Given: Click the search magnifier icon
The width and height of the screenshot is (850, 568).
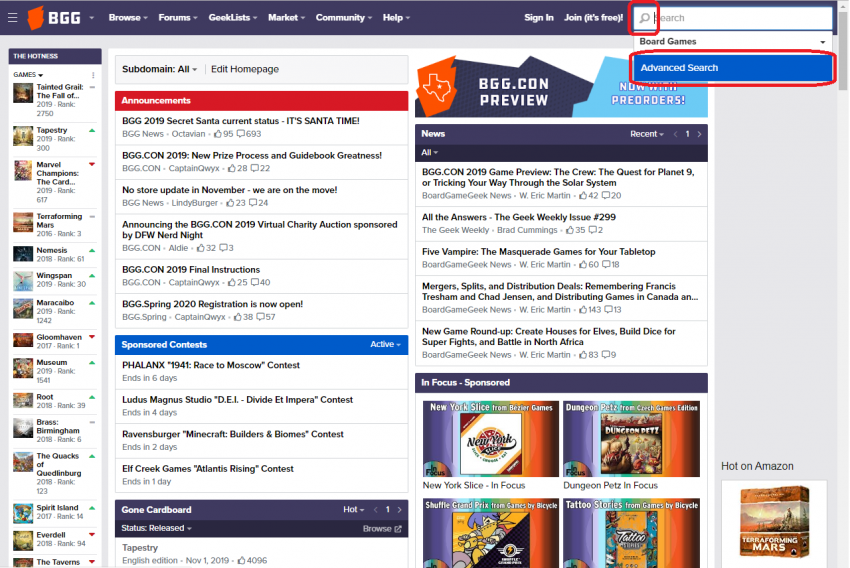Looking at the screenshot, I should pos(644,18).
